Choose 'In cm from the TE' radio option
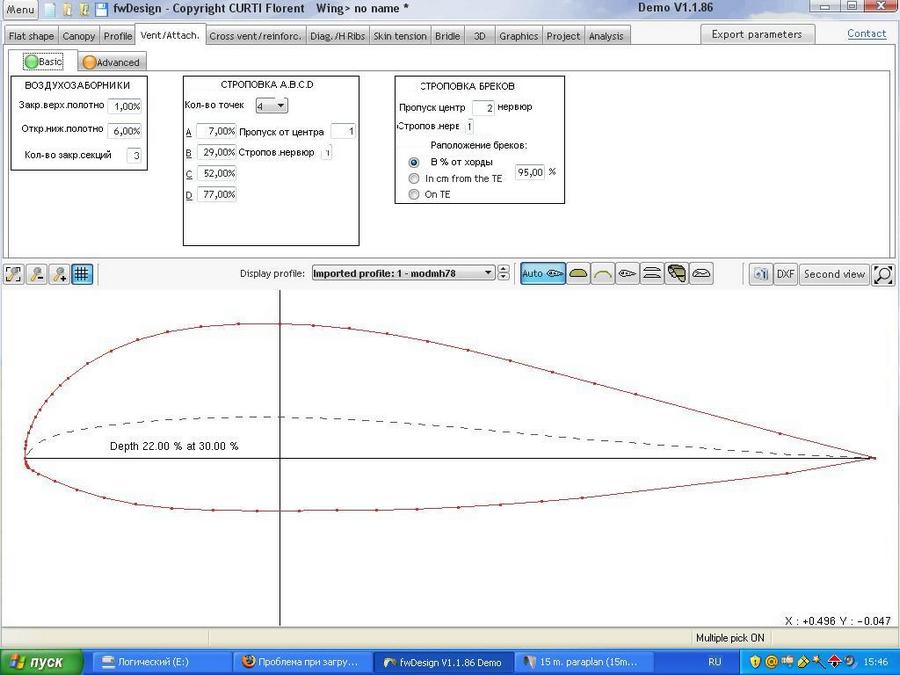Viewport: 900px width, 675px height. tap(414, 178)
